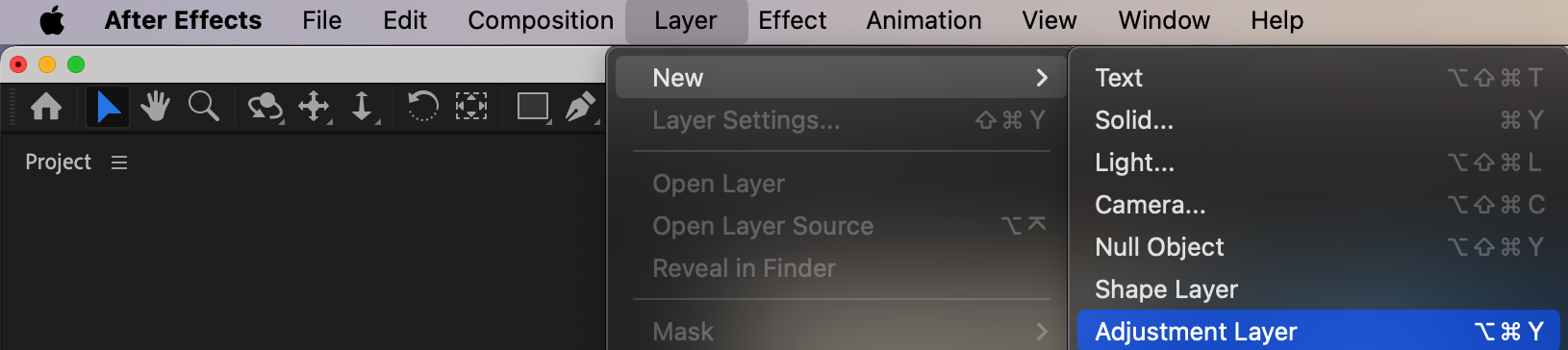
Task: Select the Orbit camera tool
Action: tap(265, 106)
